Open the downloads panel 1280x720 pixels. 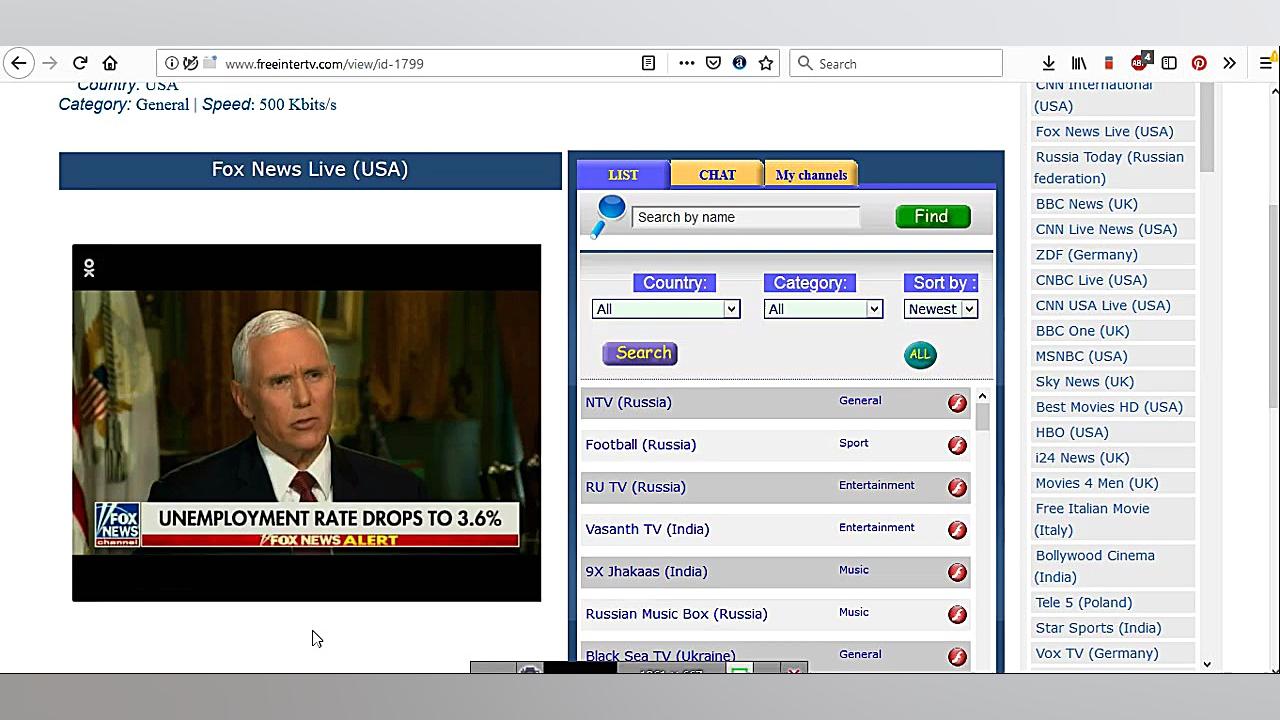(x=1048, y=63)
